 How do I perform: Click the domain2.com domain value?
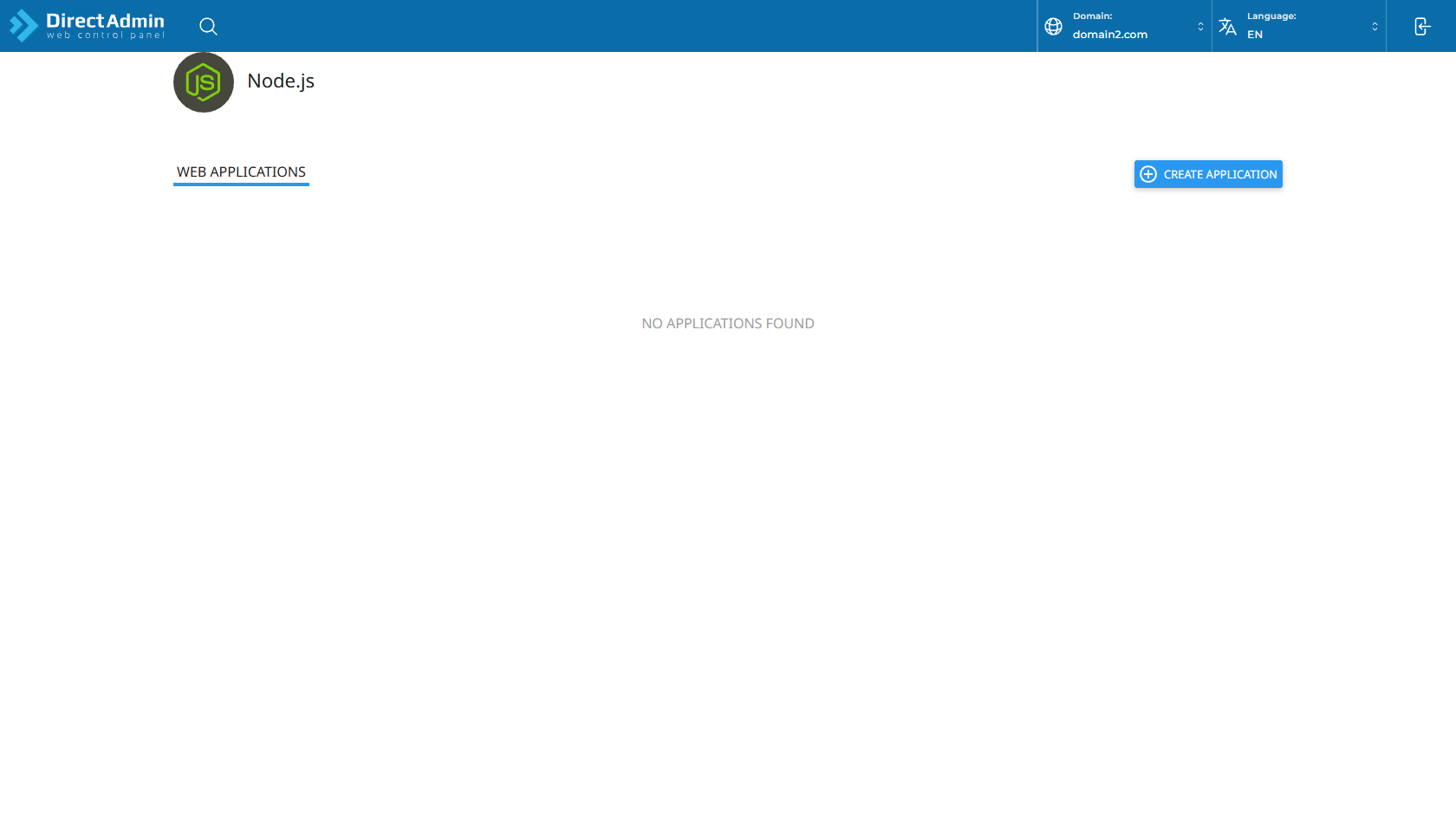click(x=1109, y=35)
